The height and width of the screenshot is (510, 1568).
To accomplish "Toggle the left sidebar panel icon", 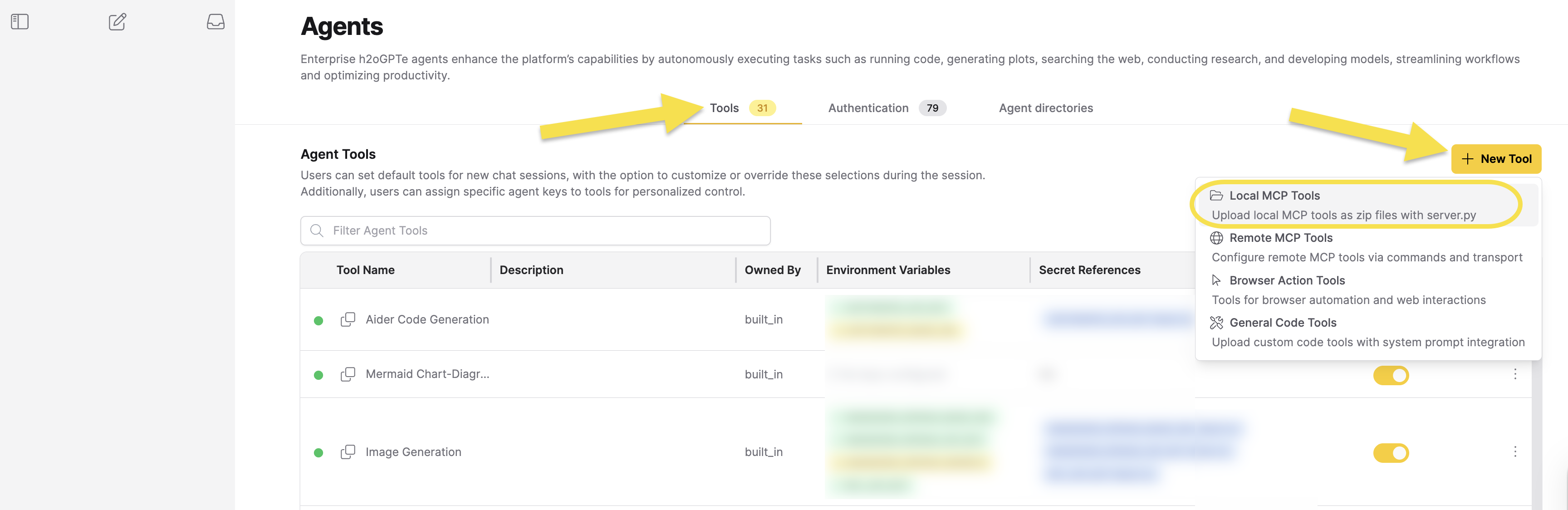I will pos(20,22).
